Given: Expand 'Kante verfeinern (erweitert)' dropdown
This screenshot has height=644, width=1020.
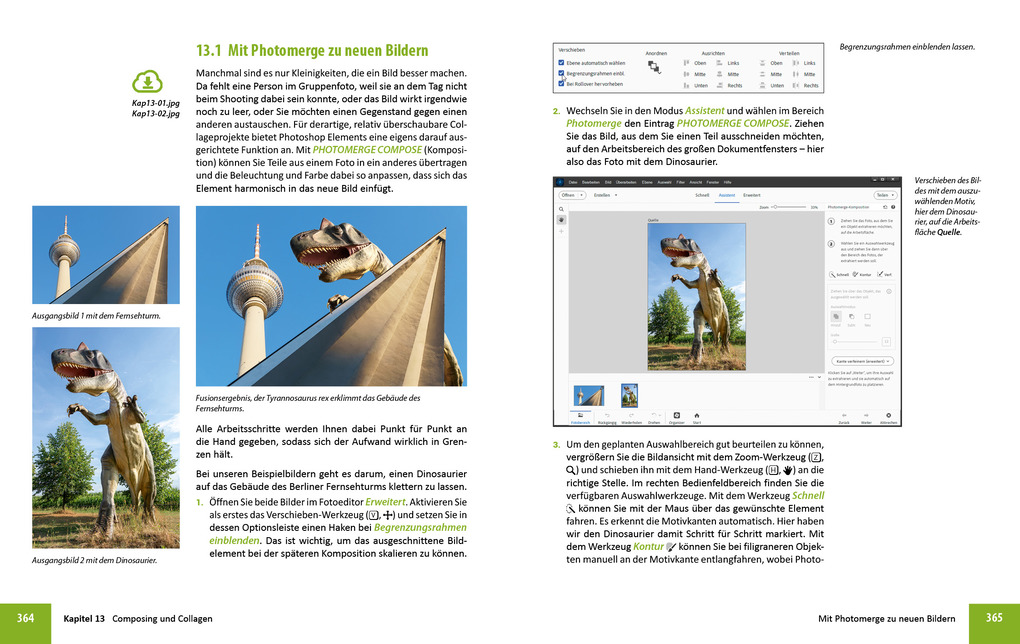Looking at the screenshot, I should 863,361.
